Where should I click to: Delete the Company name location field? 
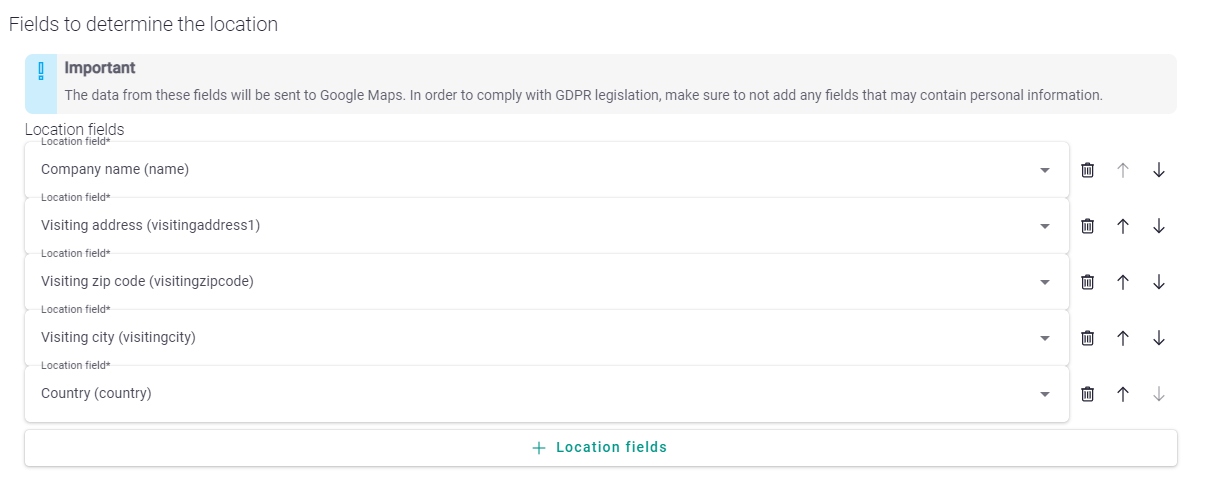(x=1088, y=170)
